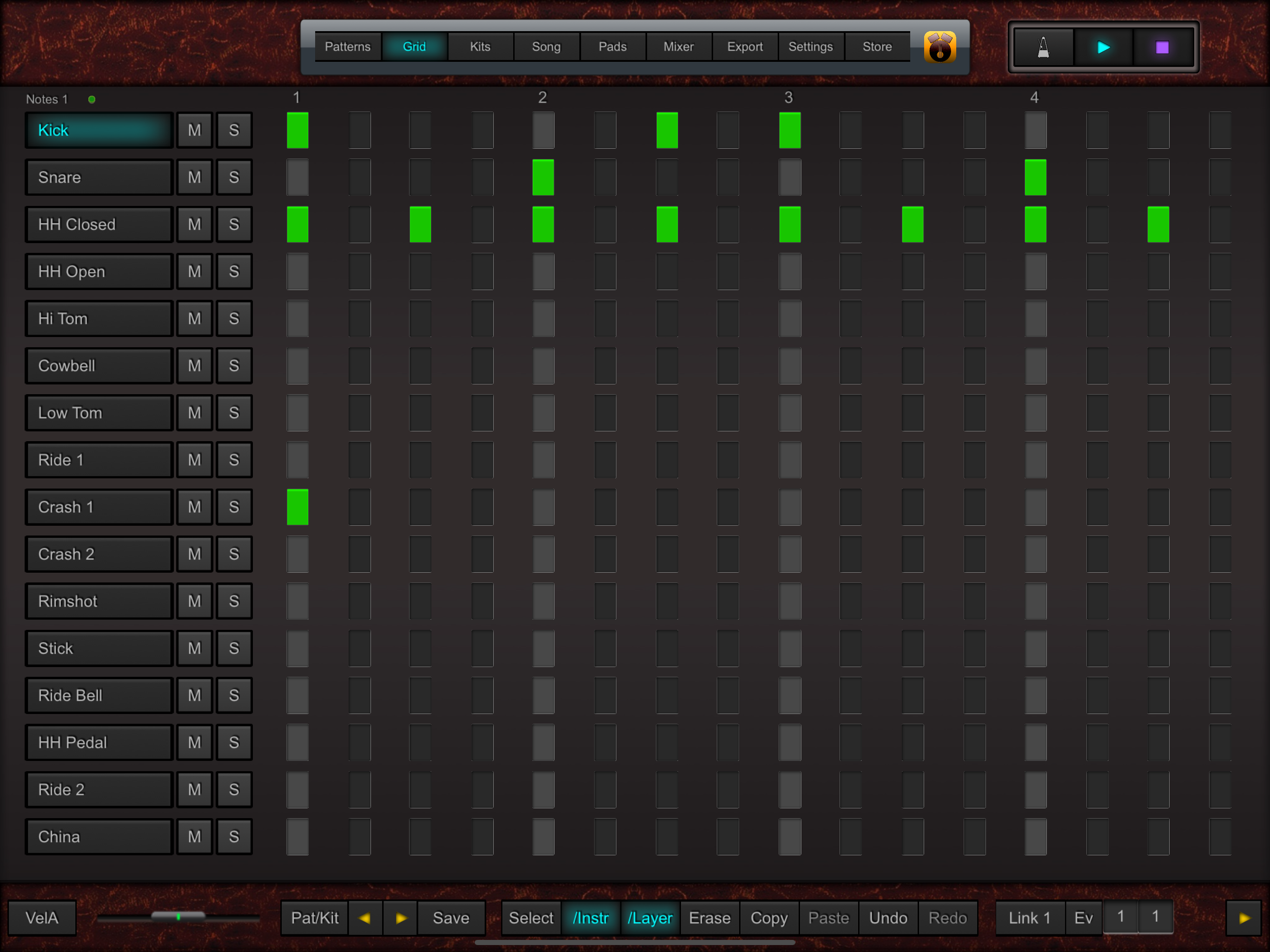1270x952 pixels.
Task: Open the Pat/Kit selector
Action: coord(315,918)
